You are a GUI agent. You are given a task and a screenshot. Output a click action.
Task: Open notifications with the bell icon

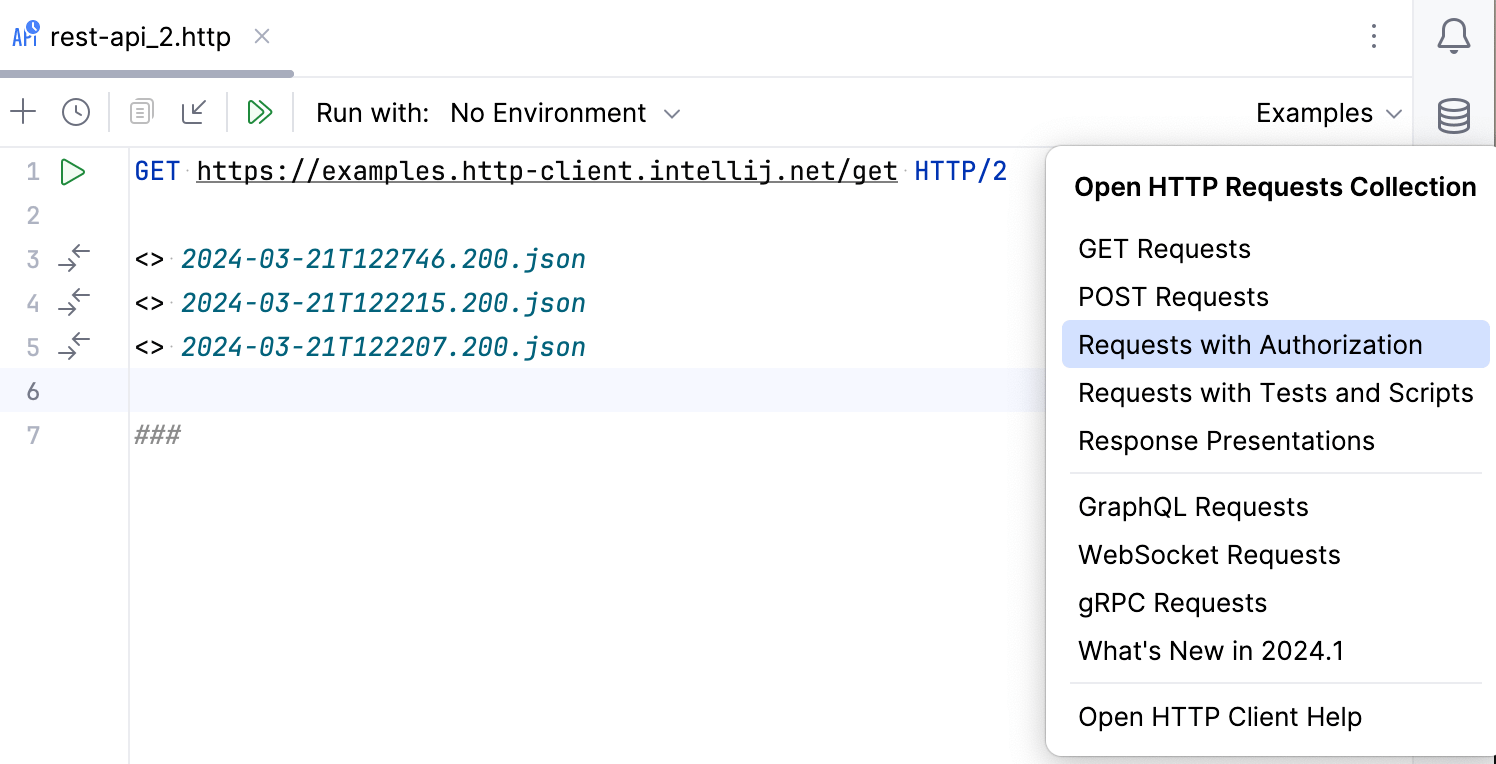click(x=1452, y=35)
